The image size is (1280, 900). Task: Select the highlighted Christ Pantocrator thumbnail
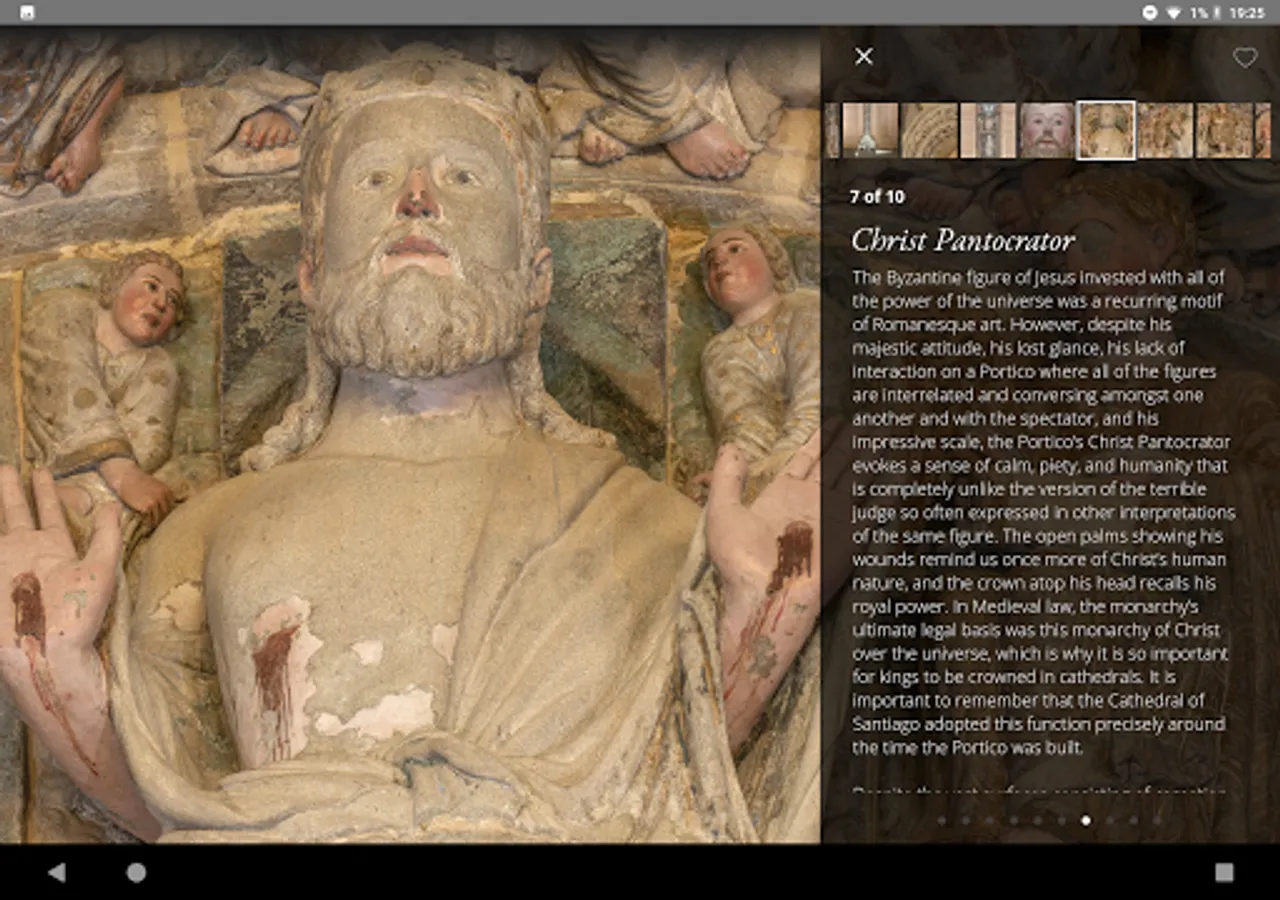pyautogui.click(x=1106, y=130)
